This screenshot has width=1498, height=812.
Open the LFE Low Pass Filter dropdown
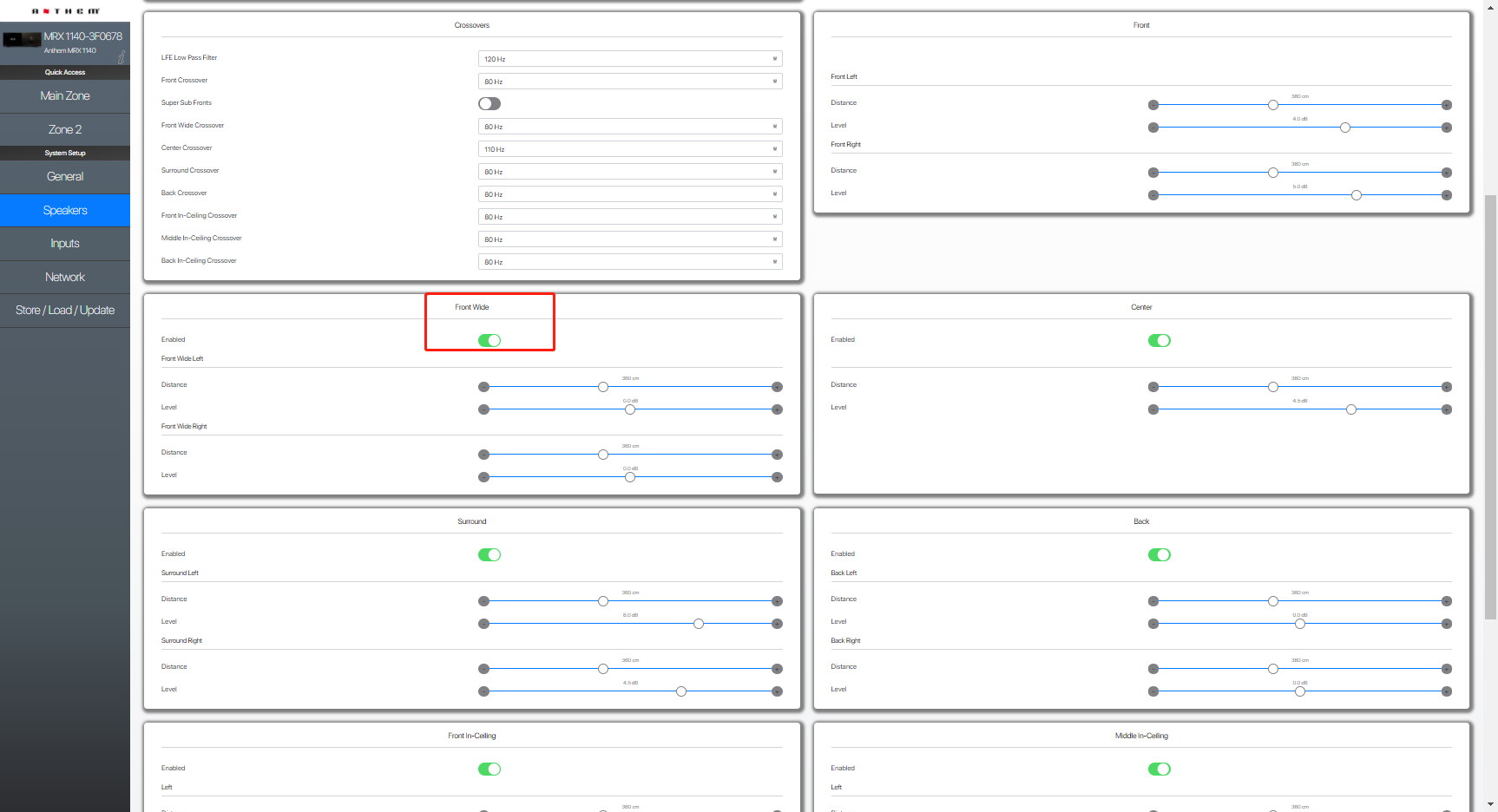tap(630, 59)
